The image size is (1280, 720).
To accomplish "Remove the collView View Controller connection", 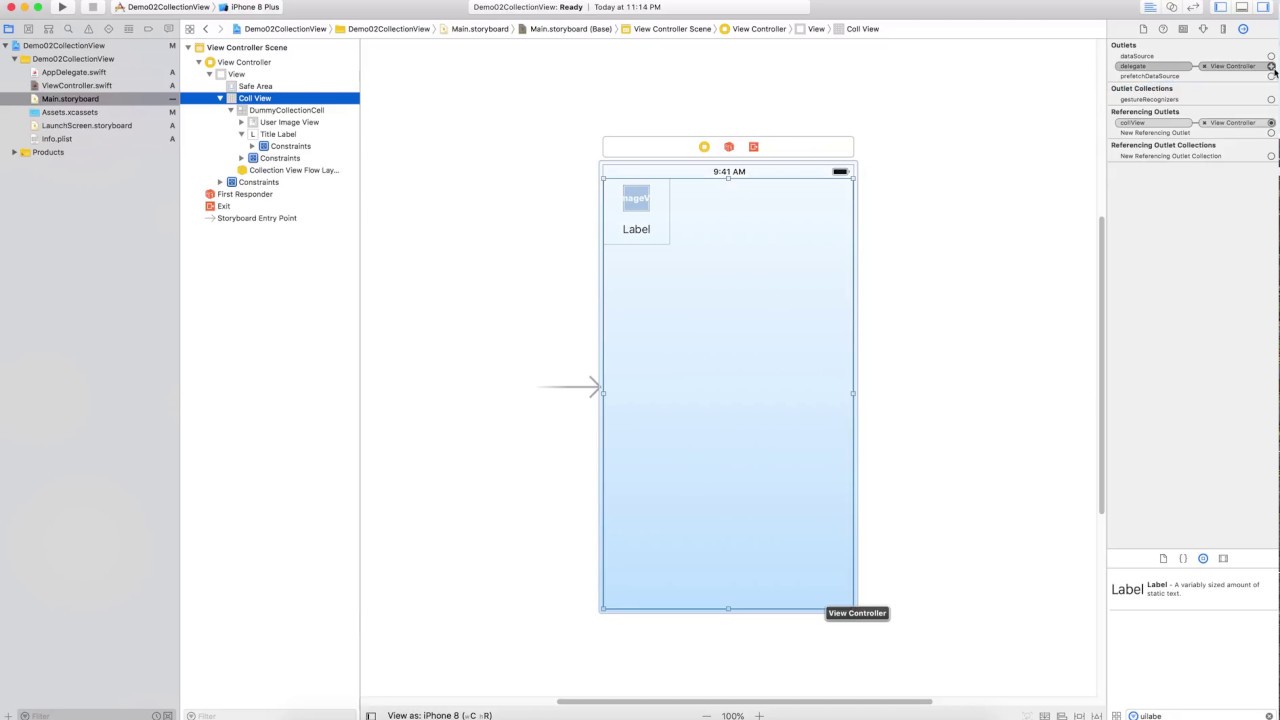I will pyautogui.click(x=1204, y=123).
